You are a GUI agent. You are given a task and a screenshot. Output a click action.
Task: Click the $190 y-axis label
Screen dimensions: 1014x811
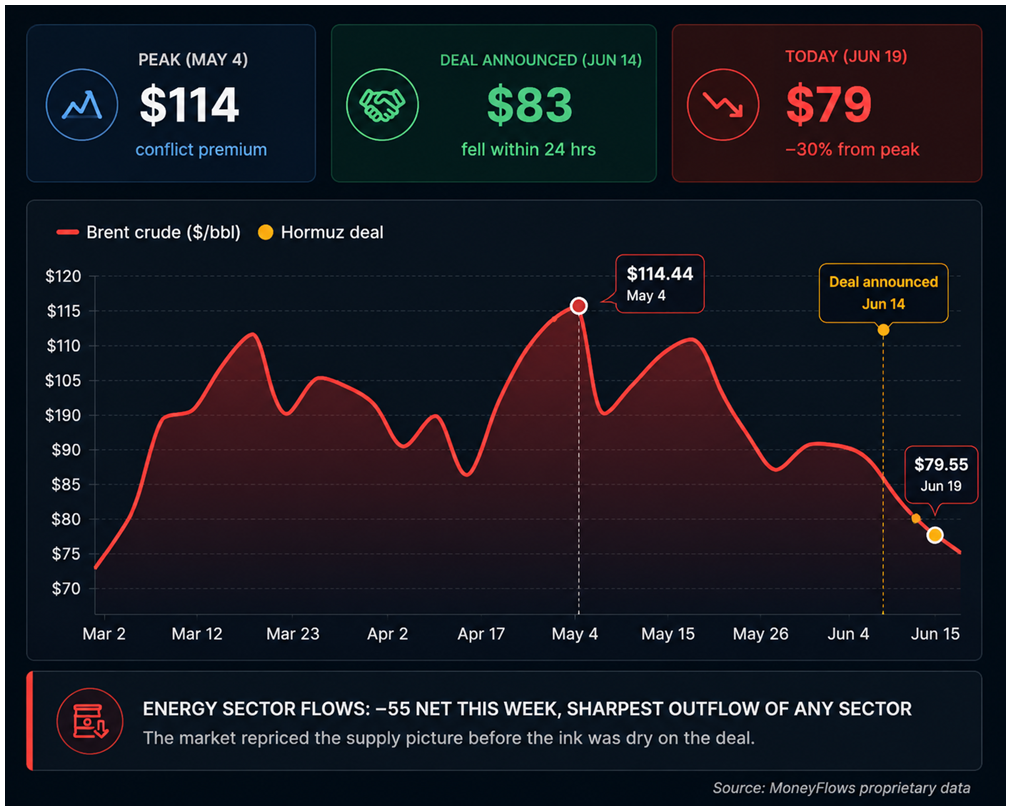[63, 415]
